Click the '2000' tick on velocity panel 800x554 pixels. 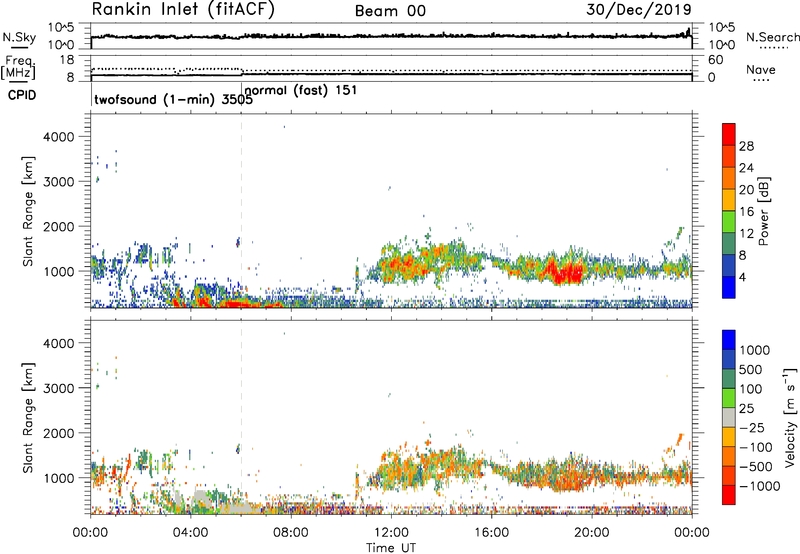point(59,433)
